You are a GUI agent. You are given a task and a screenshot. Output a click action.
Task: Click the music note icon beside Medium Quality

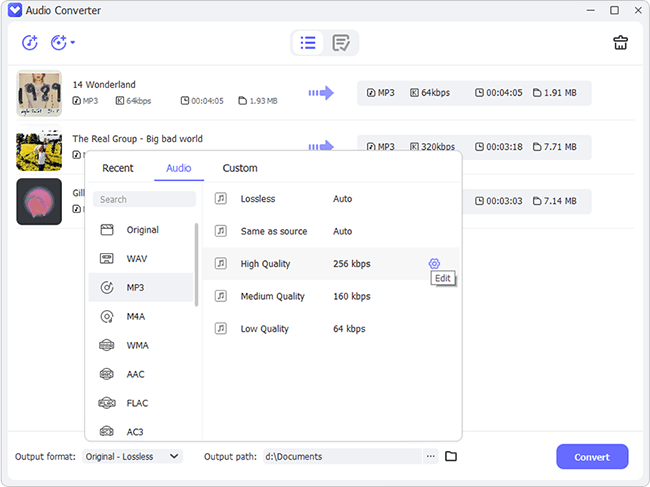[221, 296]
